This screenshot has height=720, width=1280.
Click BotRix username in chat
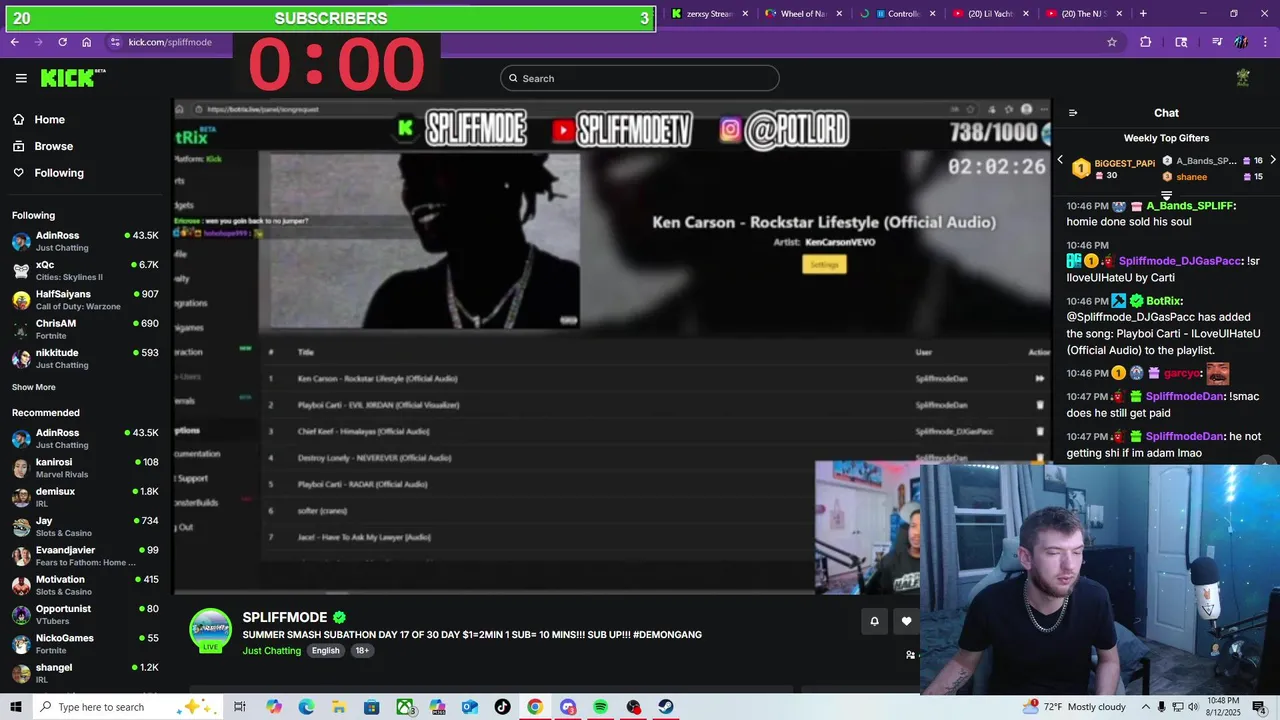[1164, 301]
